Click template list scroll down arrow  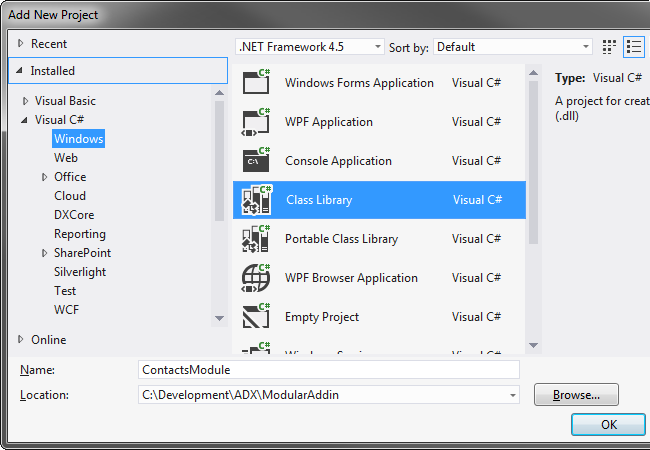point(534,345)
